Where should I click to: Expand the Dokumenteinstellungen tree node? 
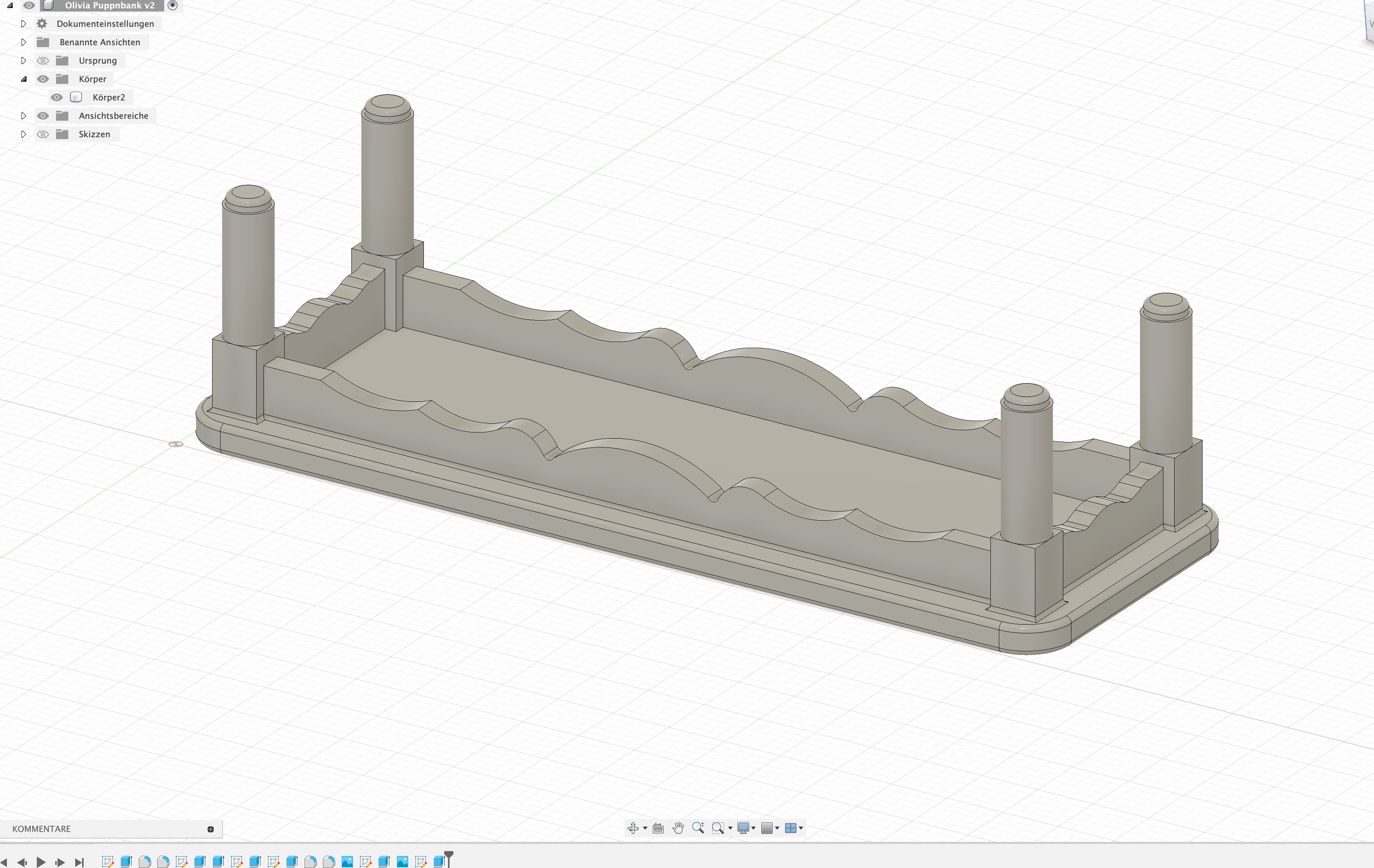point(23,24)
